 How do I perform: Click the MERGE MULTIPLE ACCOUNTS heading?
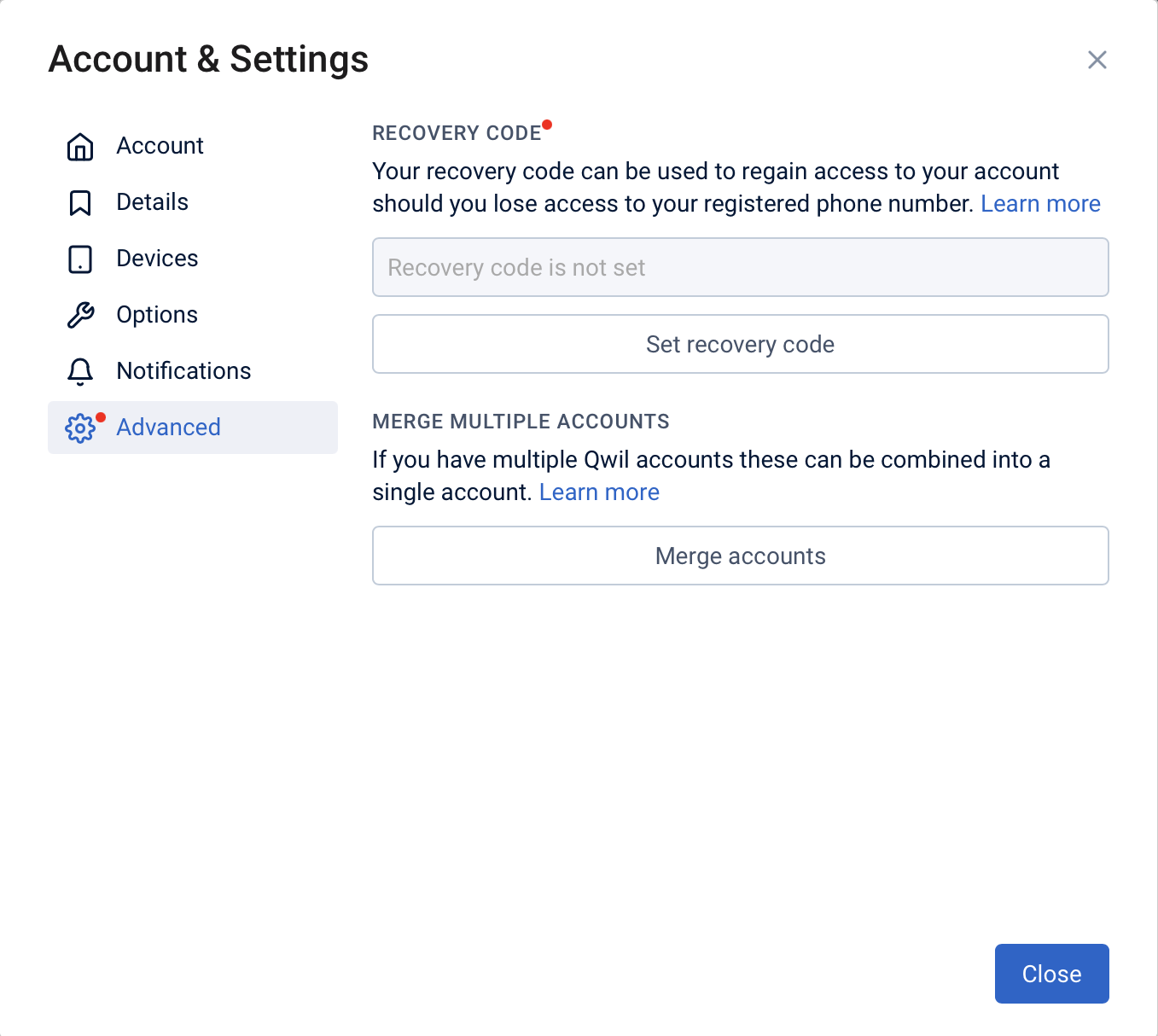[521, 422]
